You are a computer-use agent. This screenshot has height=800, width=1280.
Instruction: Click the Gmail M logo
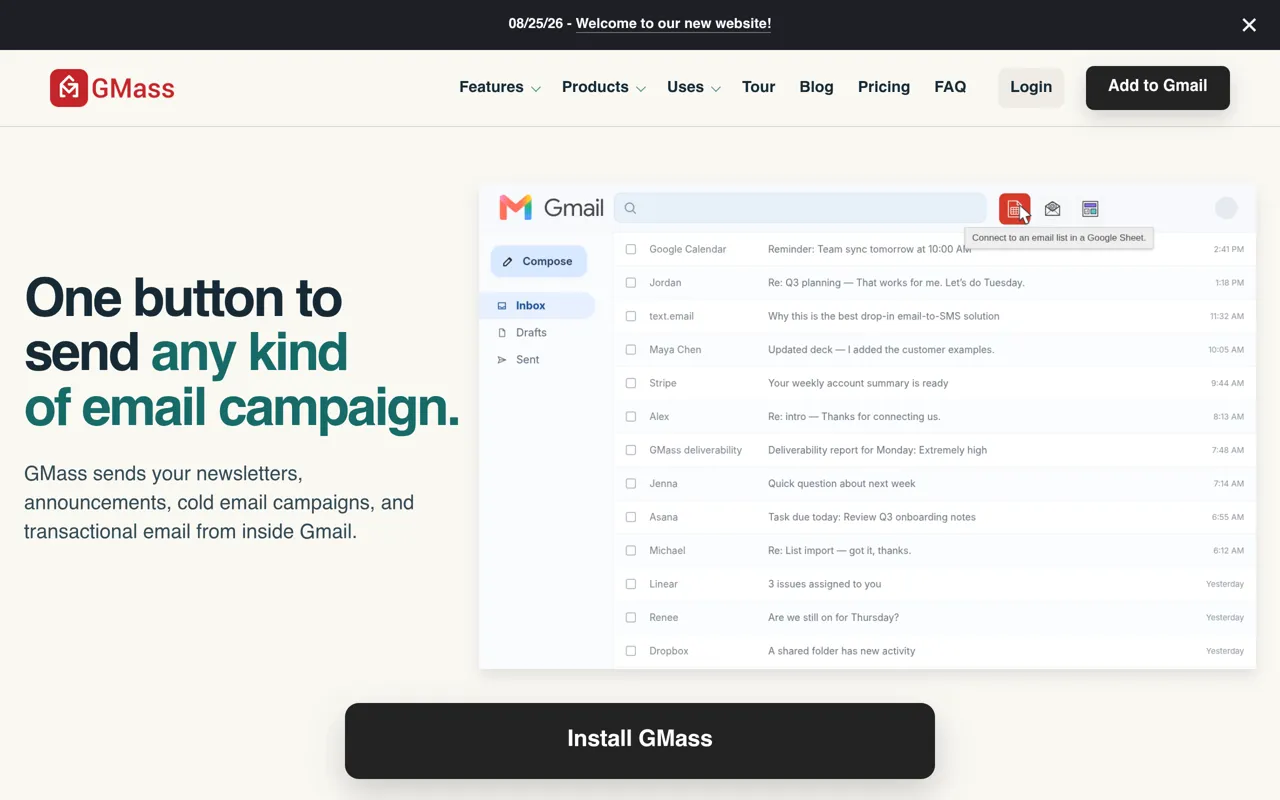pos(515,208)
